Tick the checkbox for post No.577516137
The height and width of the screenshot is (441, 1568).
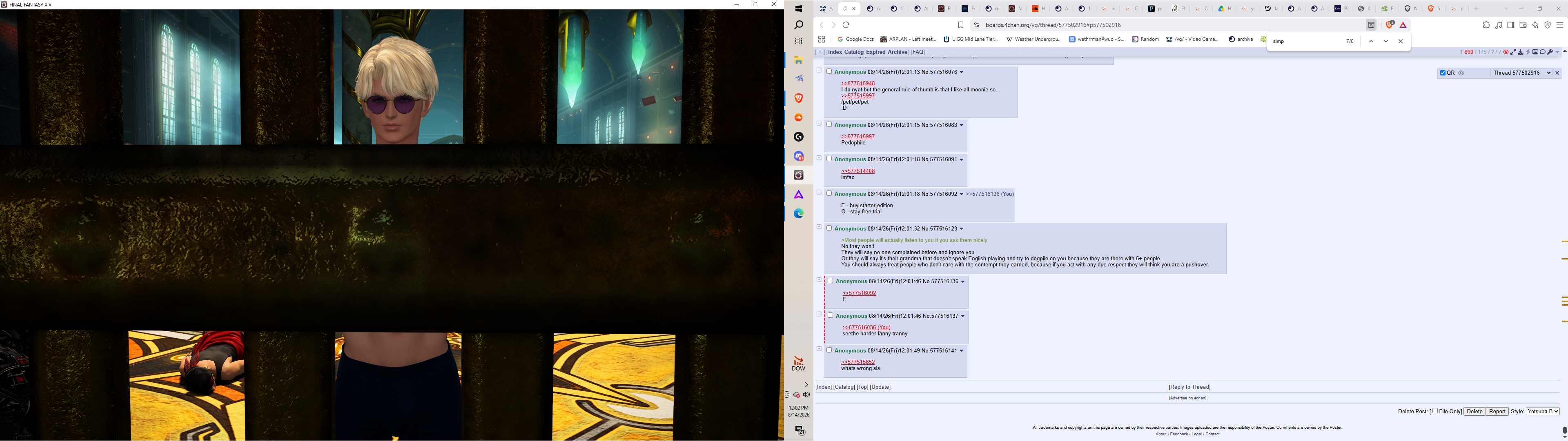[x=830, y=316]
